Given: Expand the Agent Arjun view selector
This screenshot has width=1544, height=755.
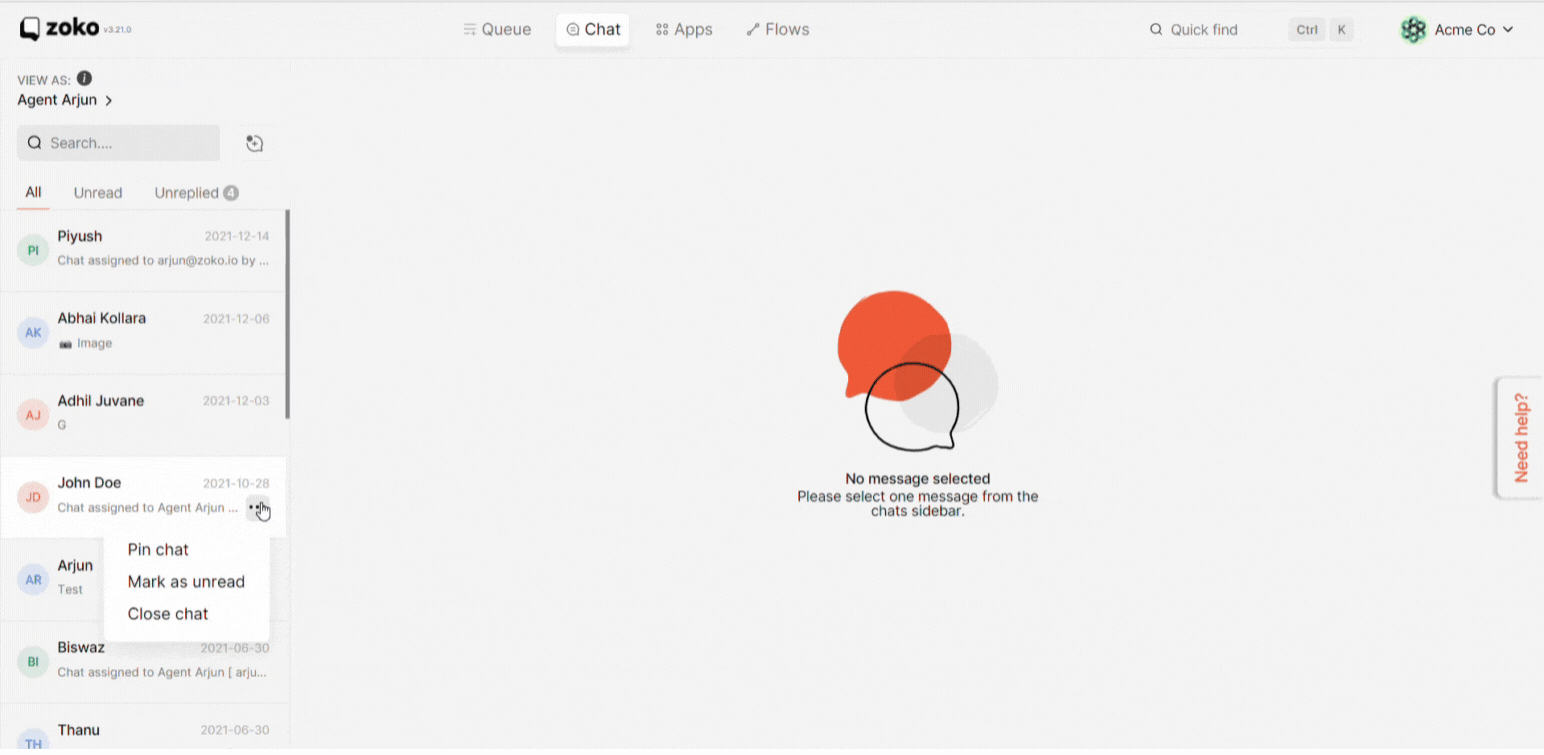Looking at the screenshot, I should pos(65,100).
